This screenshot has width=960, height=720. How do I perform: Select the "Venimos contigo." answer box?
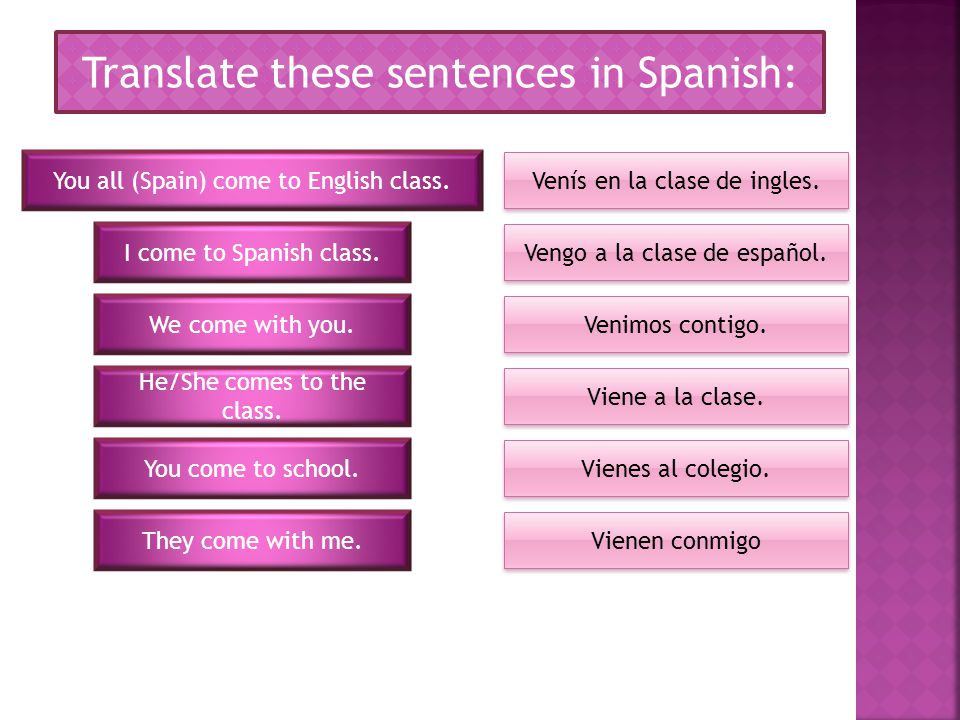coord(676,324)
